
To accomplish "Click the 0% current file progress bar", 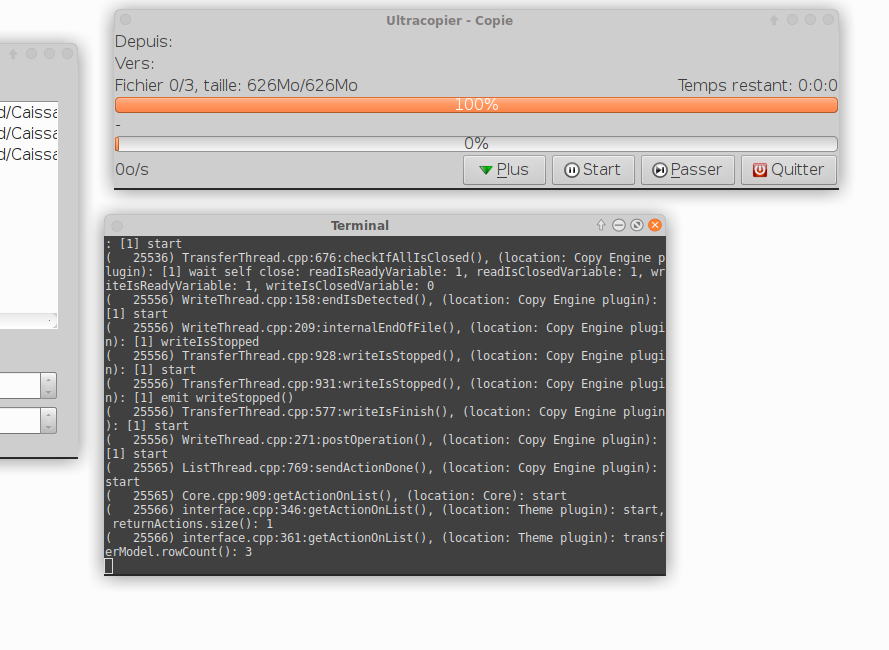I will (476, 143).
